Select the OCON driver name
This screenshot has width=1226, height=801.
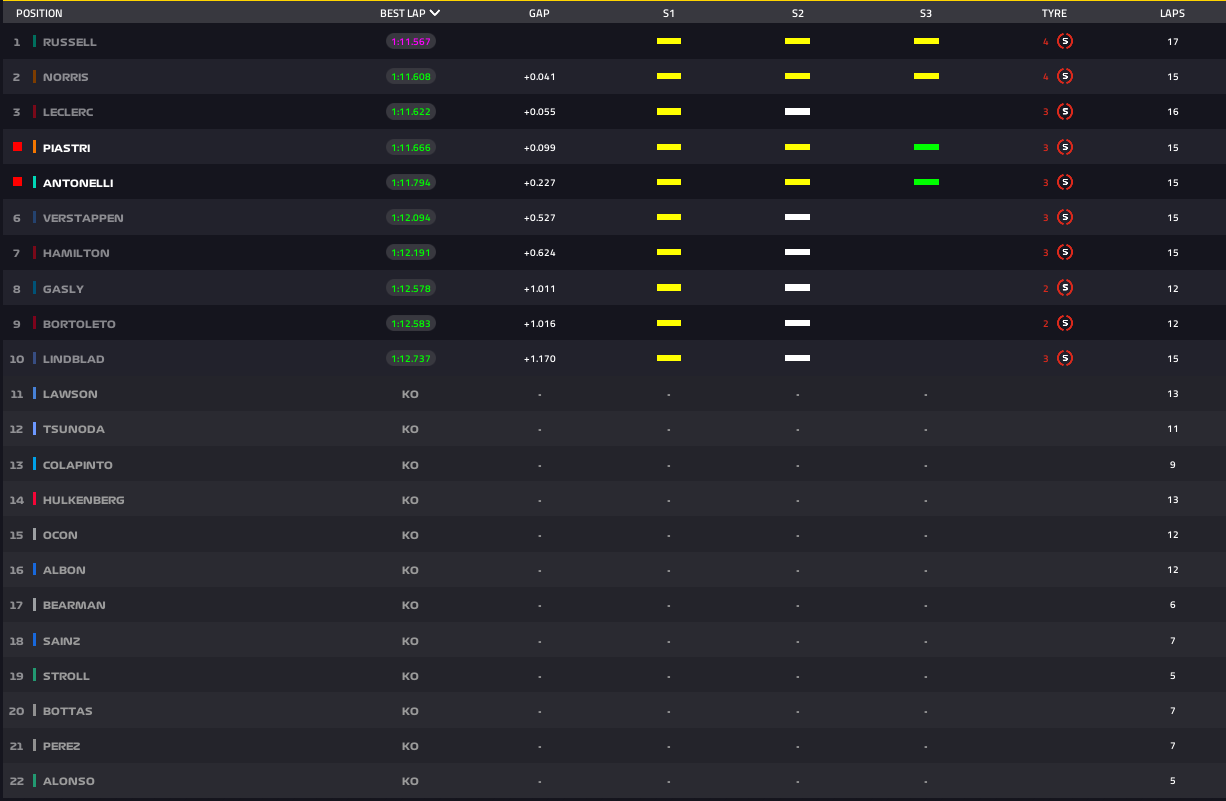click(x=60, y=535)
